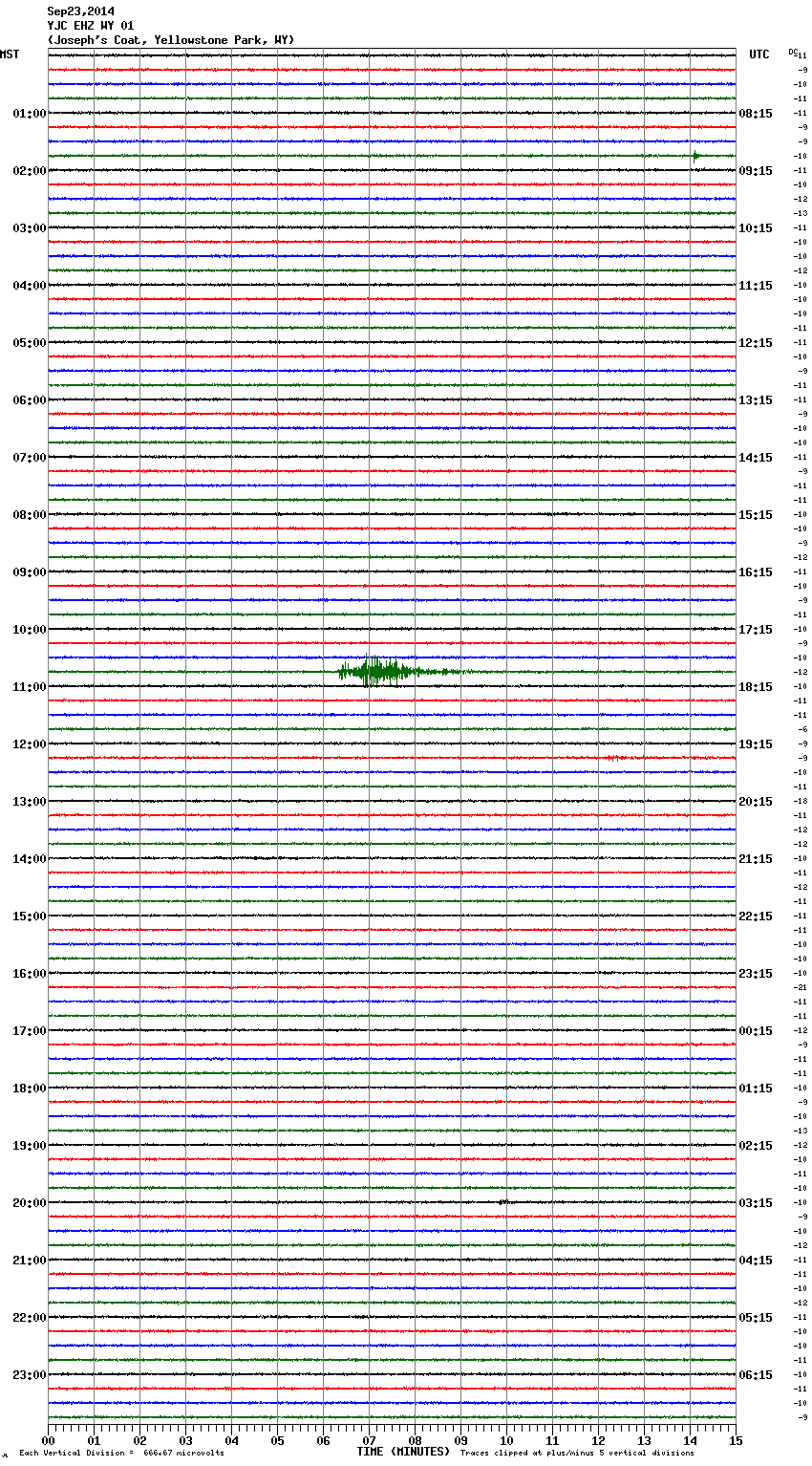The width and height of the screenshot is (812, 1466).
Task: Select the 22:00 MST hour label
Action: point(30,1318)
